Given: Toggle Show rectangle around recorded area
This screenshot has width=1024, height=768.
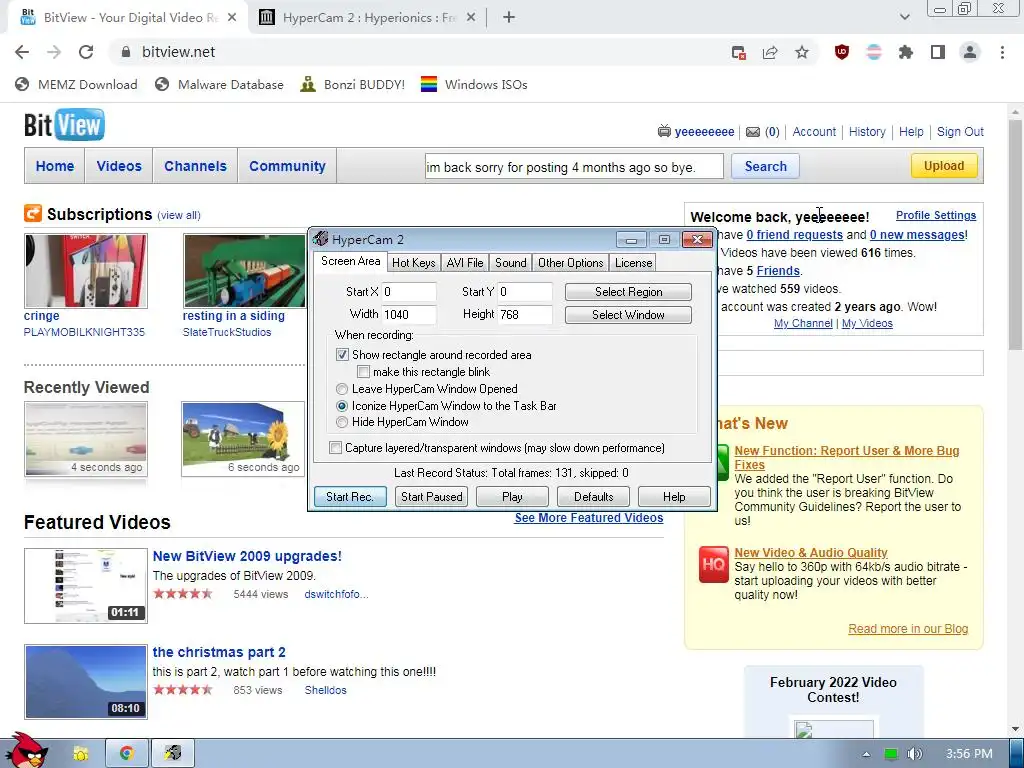Looking at the screenshot, I should pyautogui.click(x=342, y=355).
